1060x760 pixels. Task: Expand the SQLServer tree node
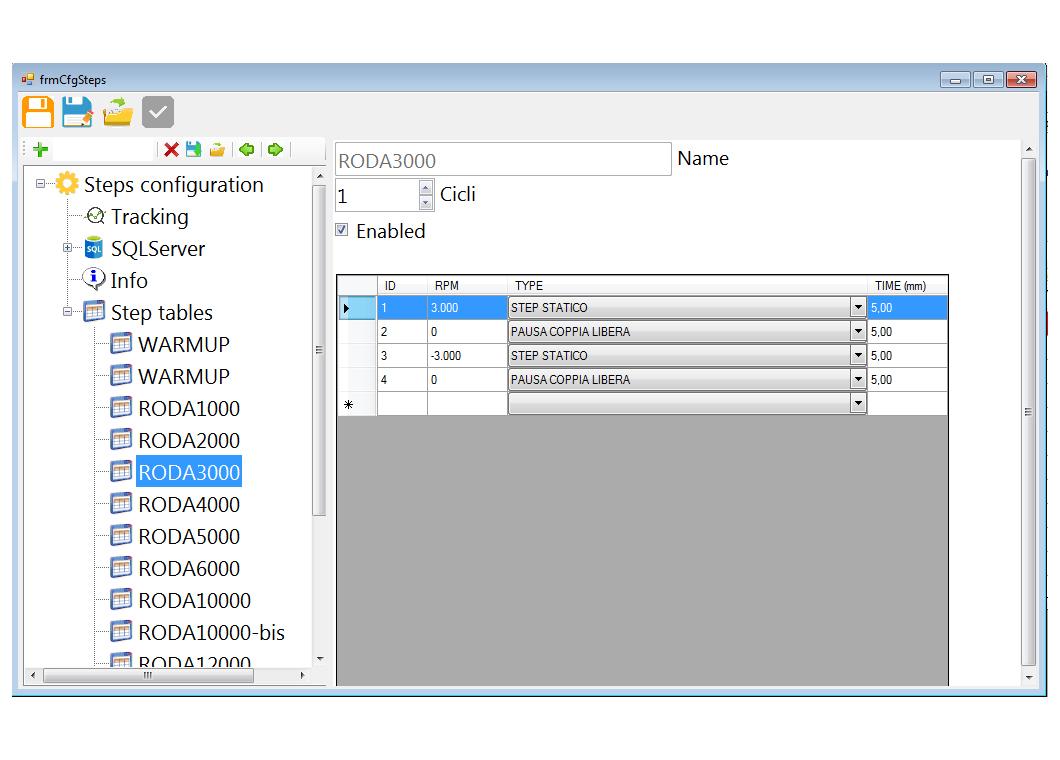pyautogui.click(x=67, y=248)
